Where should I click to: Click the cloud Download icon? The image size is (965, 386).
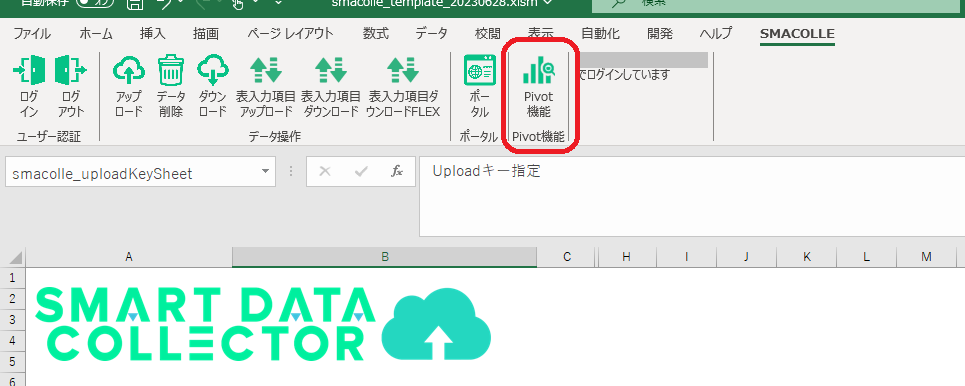[x=212, y=70]
